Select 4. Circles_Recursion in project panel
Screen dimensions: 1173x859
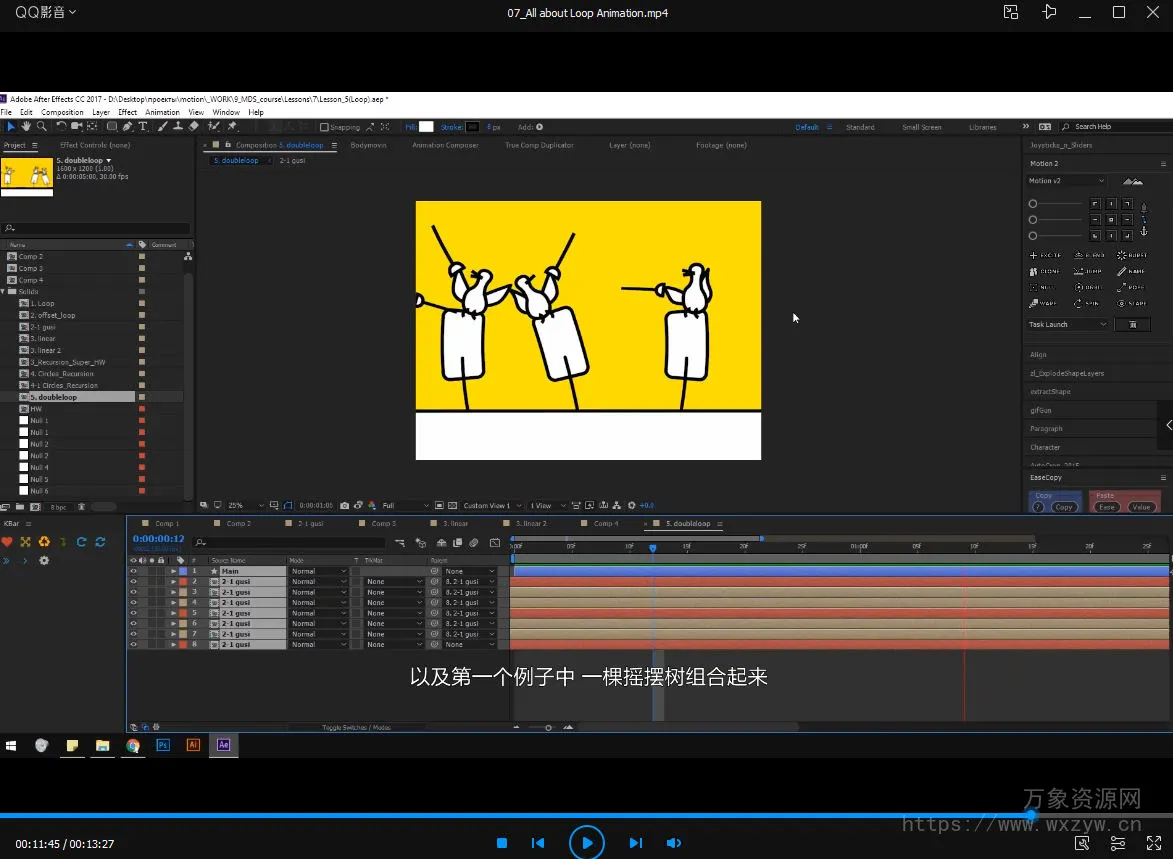click(63, 374)
